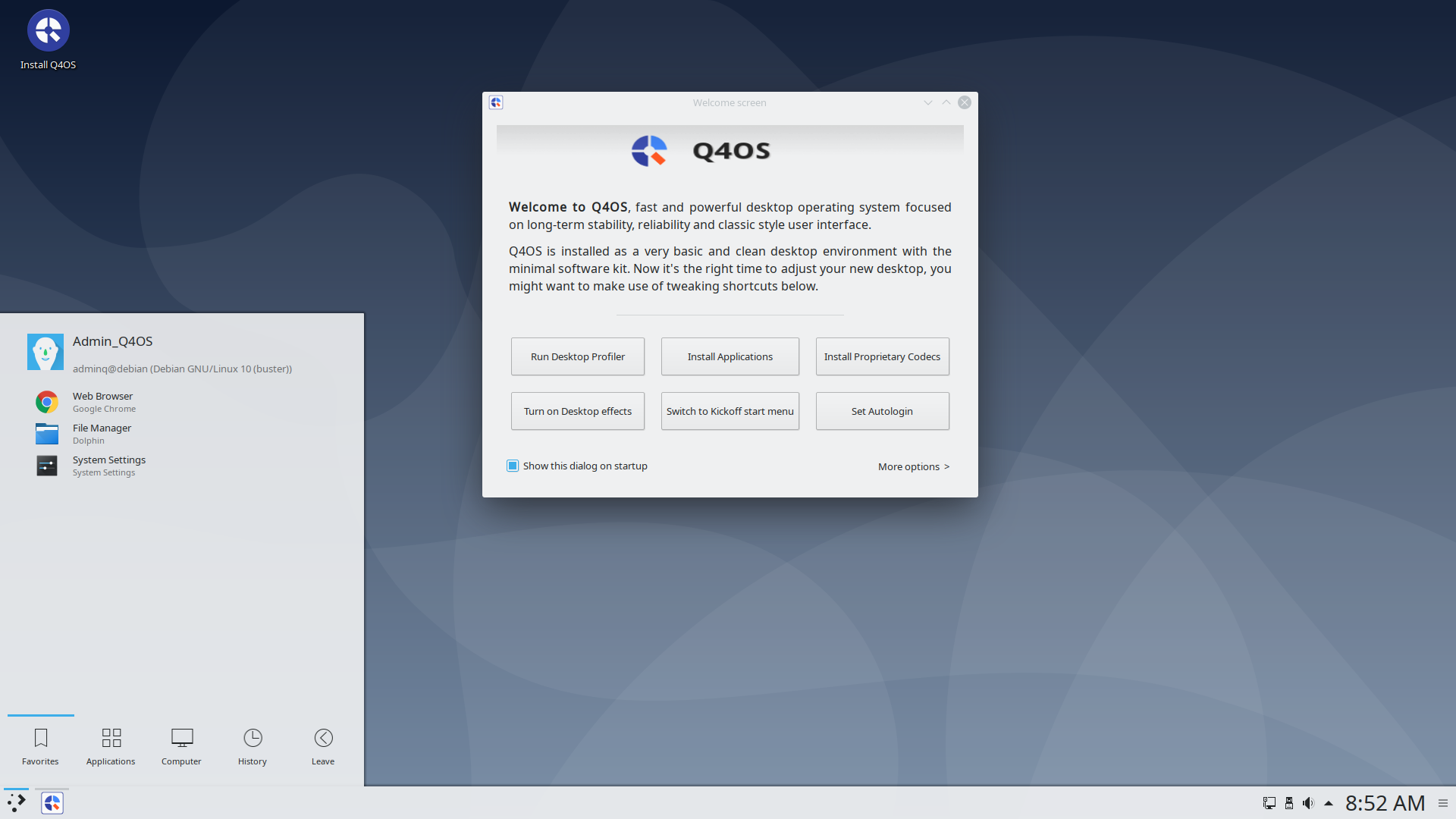Screen dimensions: 1456x819
Task: Click Admin_Q4OS user profile avatar
Action: [x=45, y=352]
